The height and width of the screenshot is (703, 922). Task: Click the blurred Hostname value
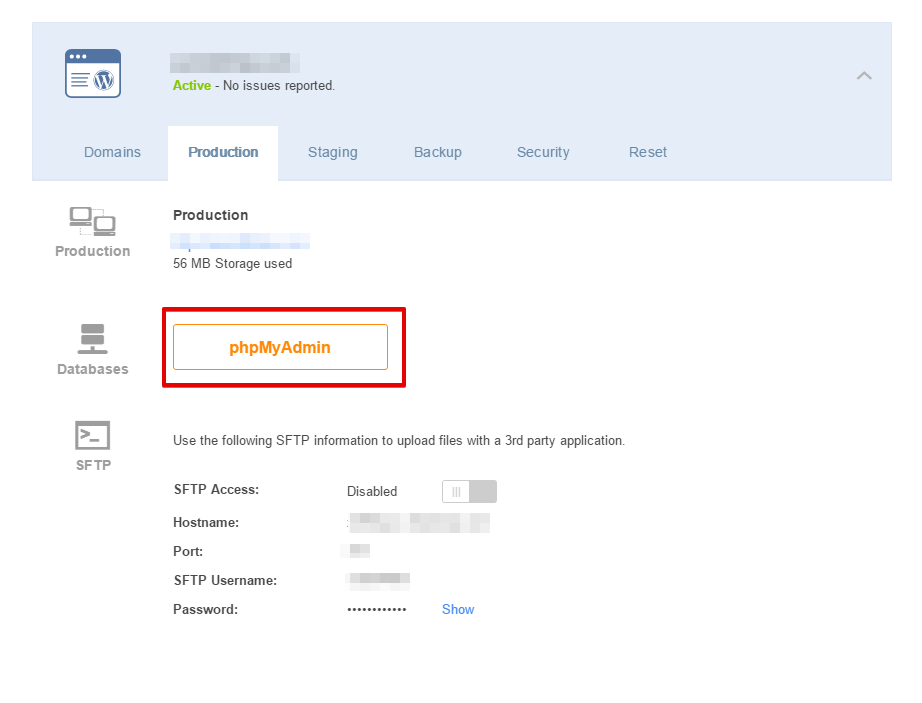pyautogui.click(x=419, y=523)
